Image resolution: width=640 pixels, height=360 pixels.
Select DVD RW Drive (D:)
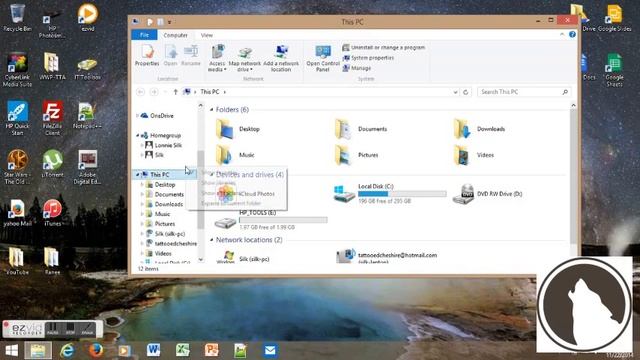488,193
